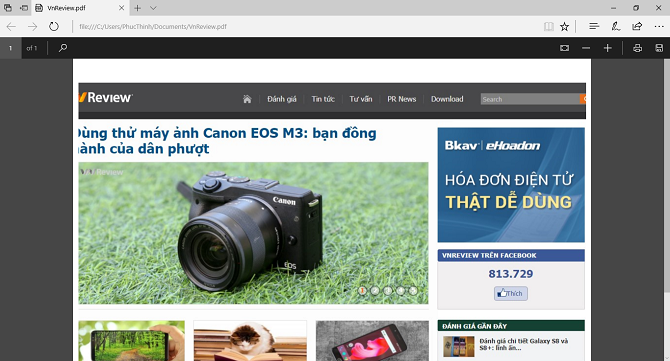Open Tin tức menu item
Screen dimensions: 670x361
tap(323, 99)
